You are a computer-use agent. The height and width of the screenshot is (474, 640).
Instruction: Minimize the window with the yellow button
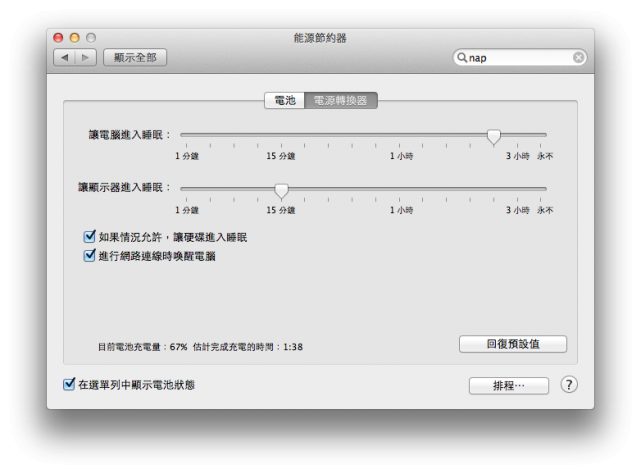74,38
